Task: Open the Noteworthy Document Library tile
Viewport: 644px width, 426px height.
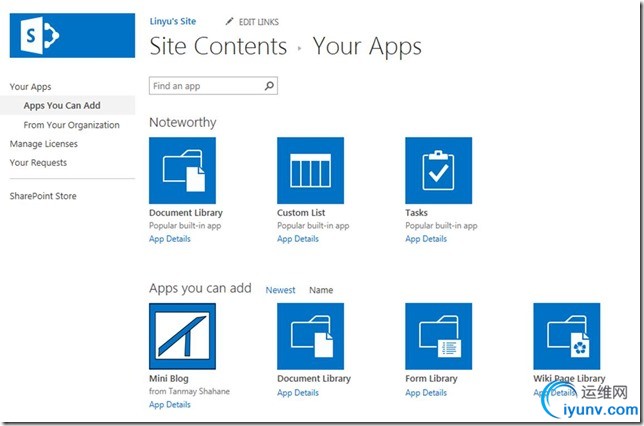Action: [182, 170]
